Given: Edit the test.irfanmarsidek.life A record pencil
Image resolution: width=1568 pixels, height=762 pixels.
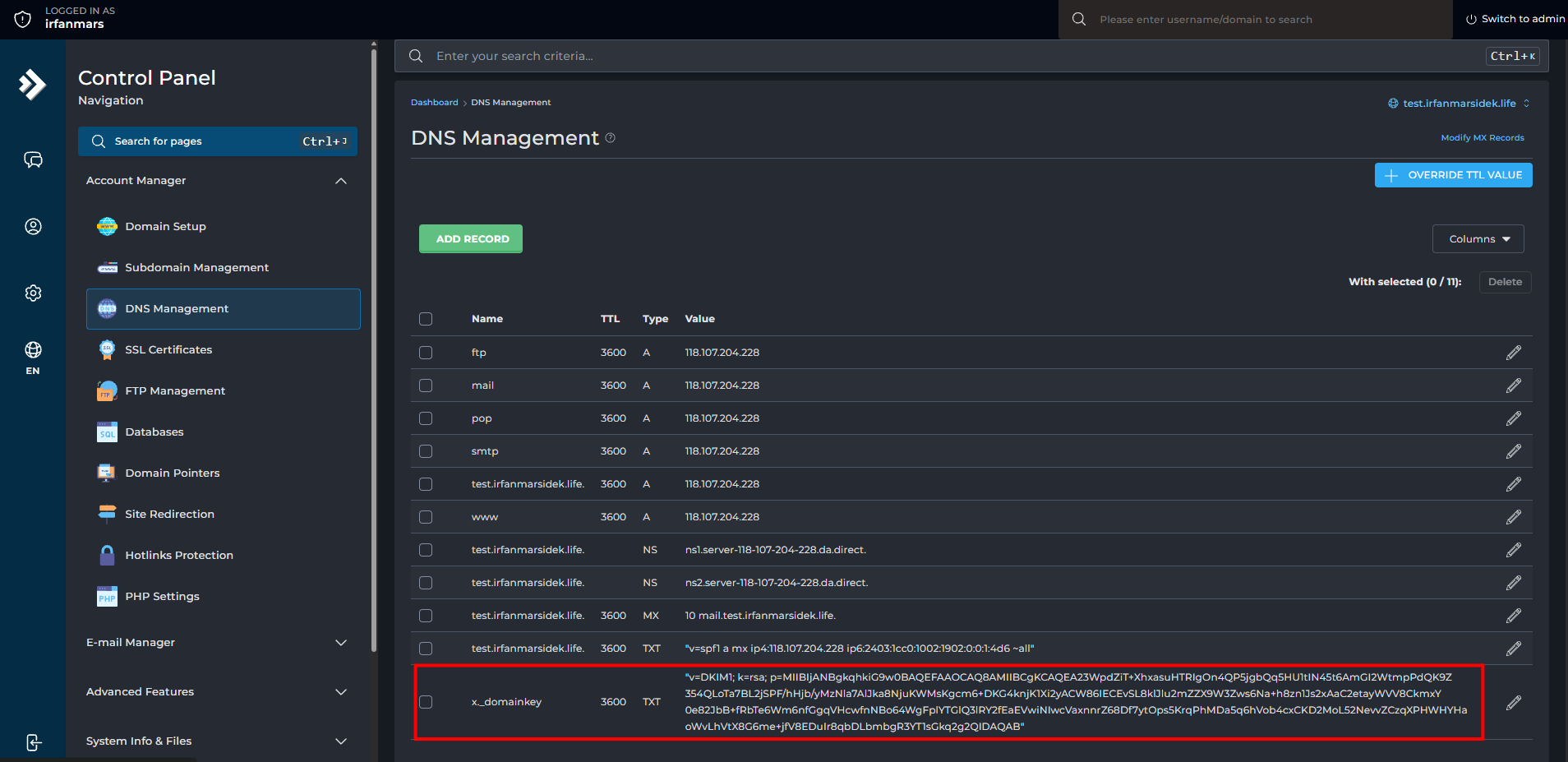Looking at the screenshot, I should (x=1514, y=484).
